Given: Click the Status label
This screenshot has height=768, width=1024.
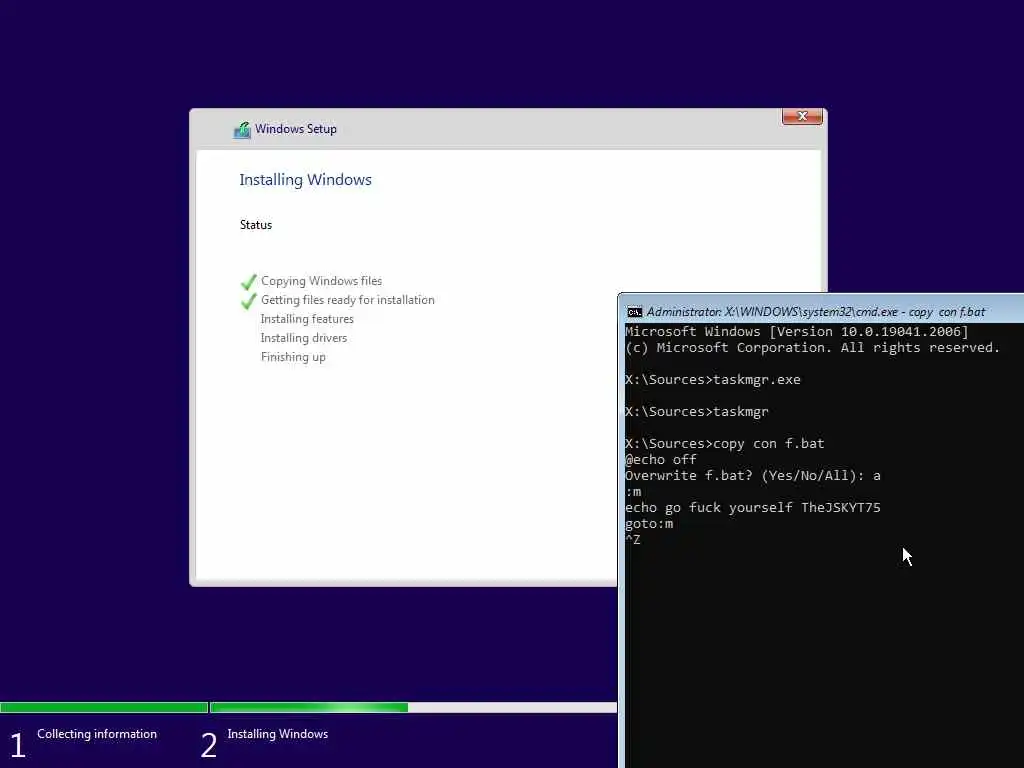Looking at the screenshot, I should (x=256, y=225).
